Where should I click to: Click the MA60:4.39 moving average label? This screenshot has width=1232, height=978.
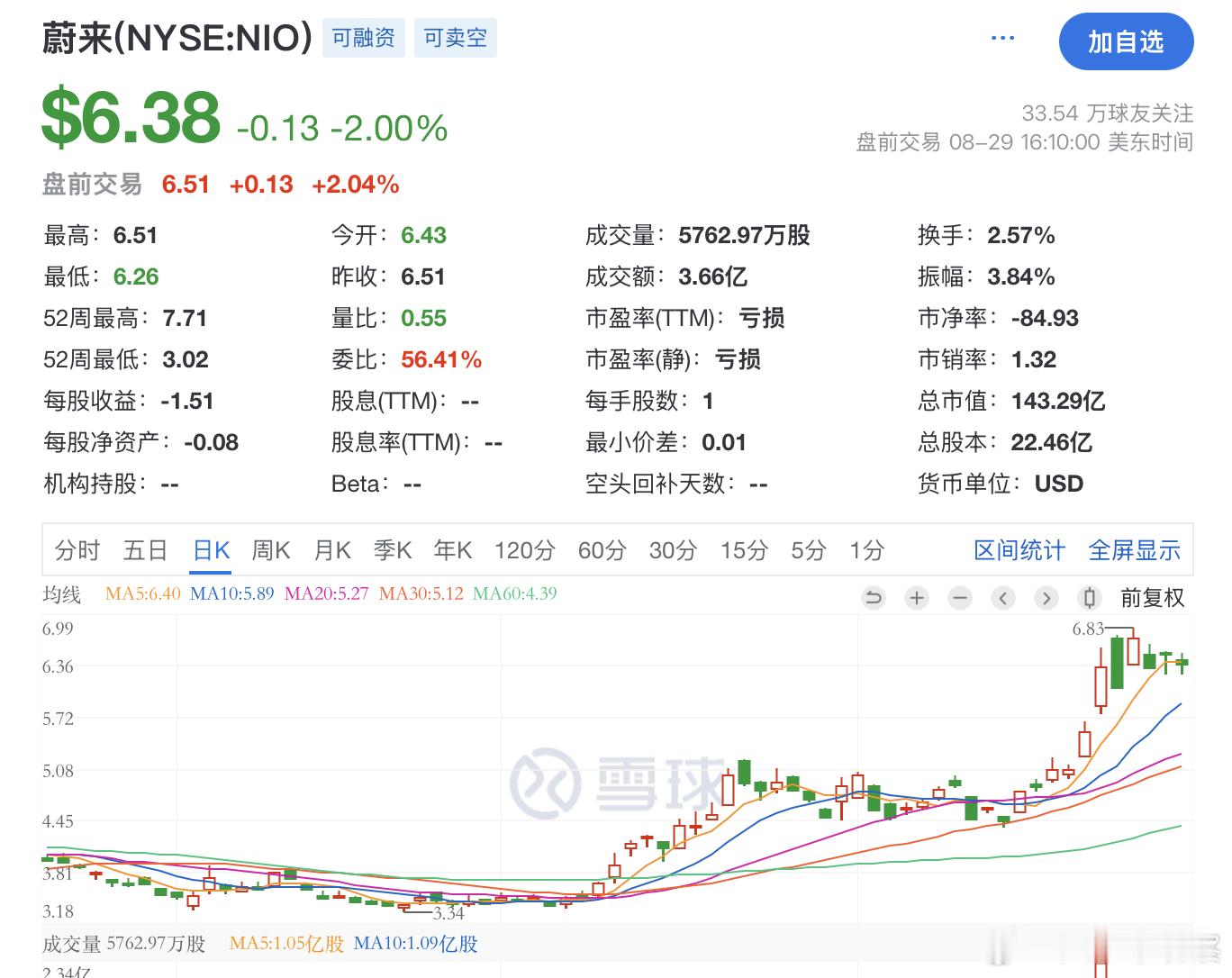click(515, 594)
